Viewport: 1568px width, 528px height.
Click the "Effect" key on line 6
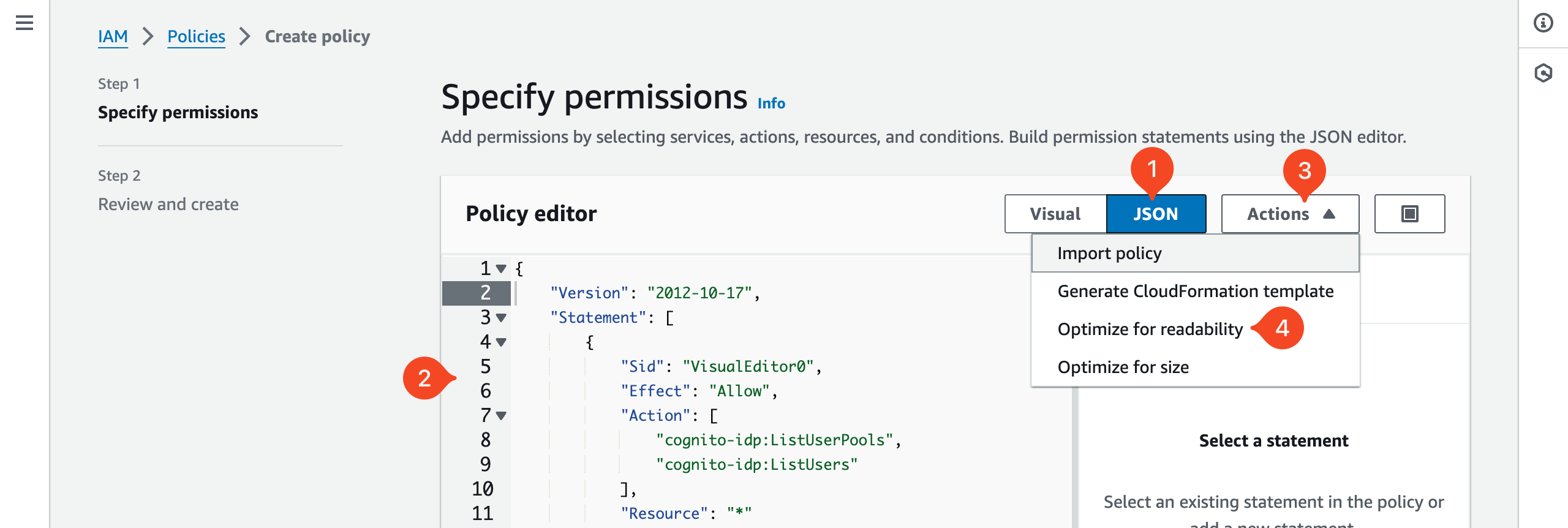tap(656, 391)
